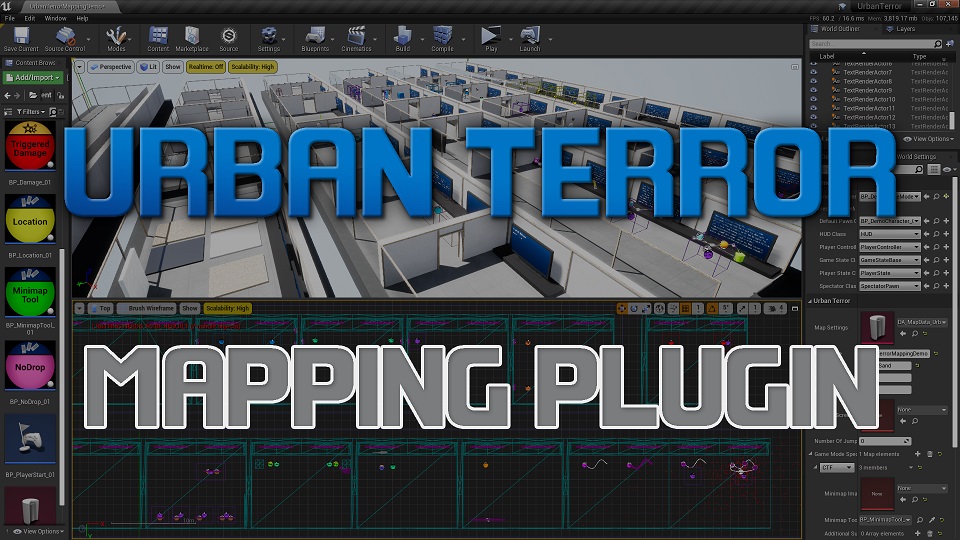This screenshot has height=540, width=960.
Task: Add new Spectator Class blueprint with plus icon
Action: [x=946, y=286]
